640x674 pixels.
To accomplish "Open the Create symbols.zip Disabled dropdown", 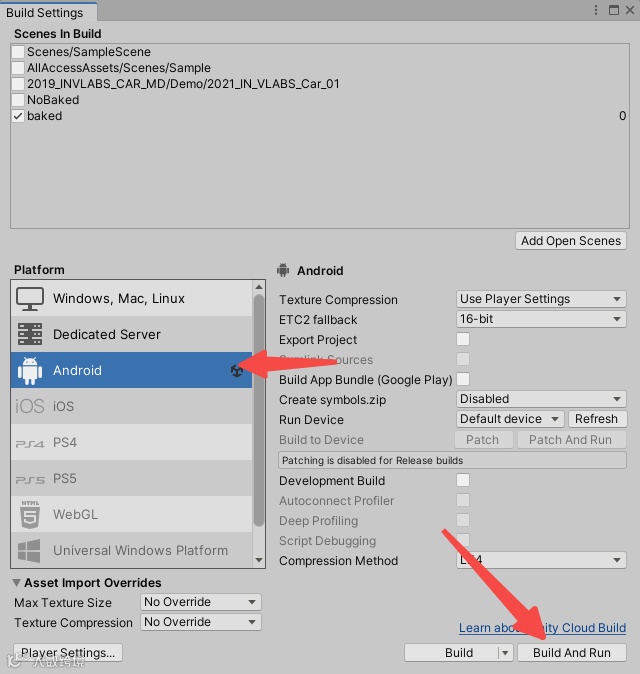I will [541, 399].
